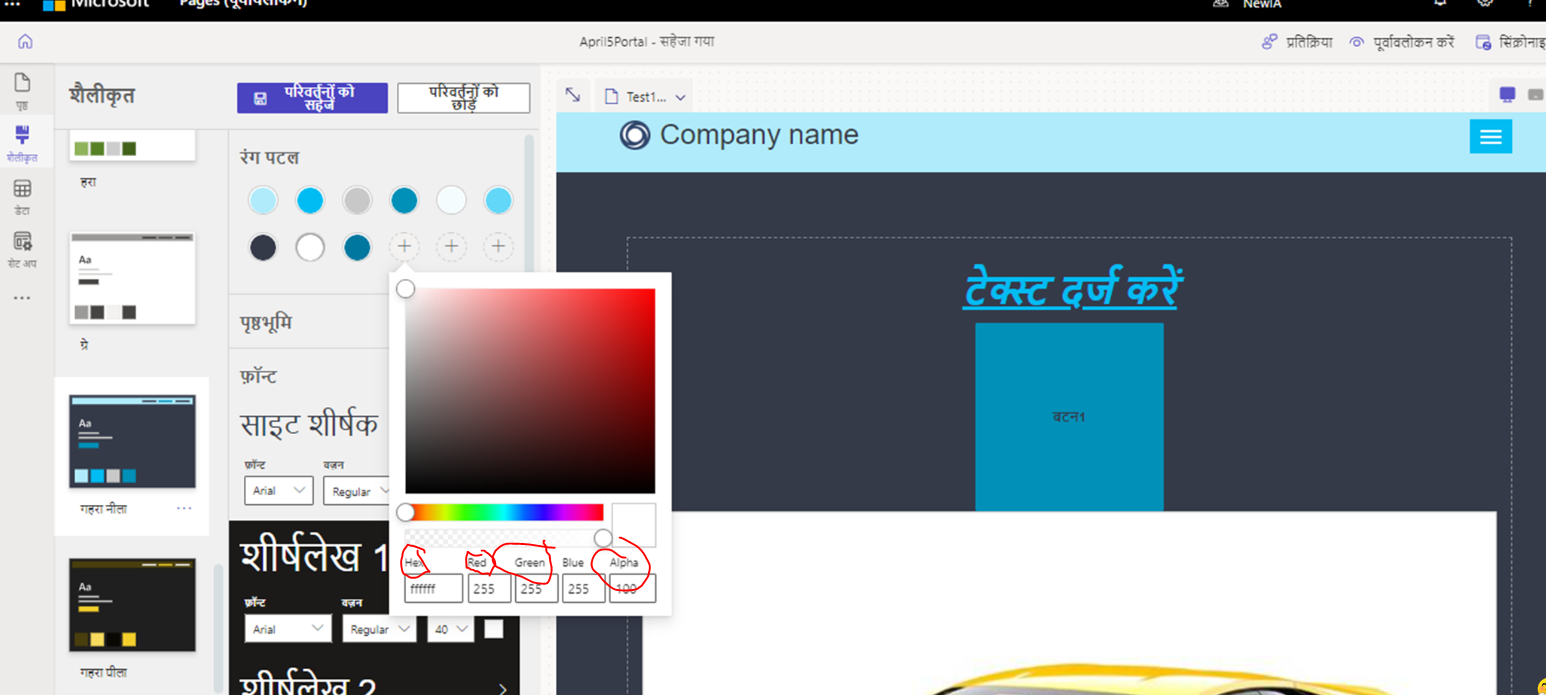Viewport: 1546px width, 695px height.
Task: Select the ग्रे (gray) theme thumbnail
Action: tap(132, 279)
